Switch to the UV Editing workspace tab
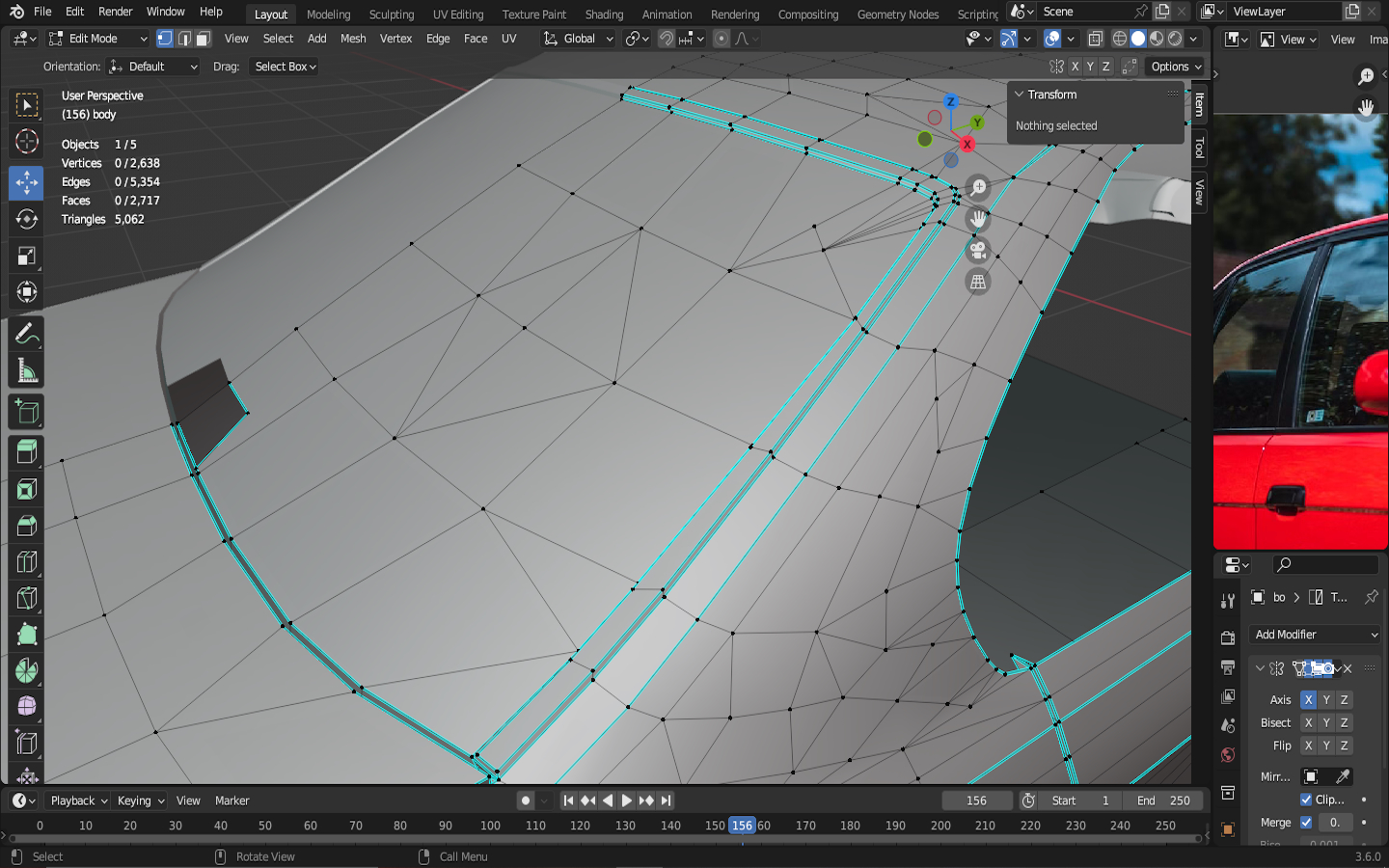Viewport: 1389px width, 868px height. [x=458, y=14]
